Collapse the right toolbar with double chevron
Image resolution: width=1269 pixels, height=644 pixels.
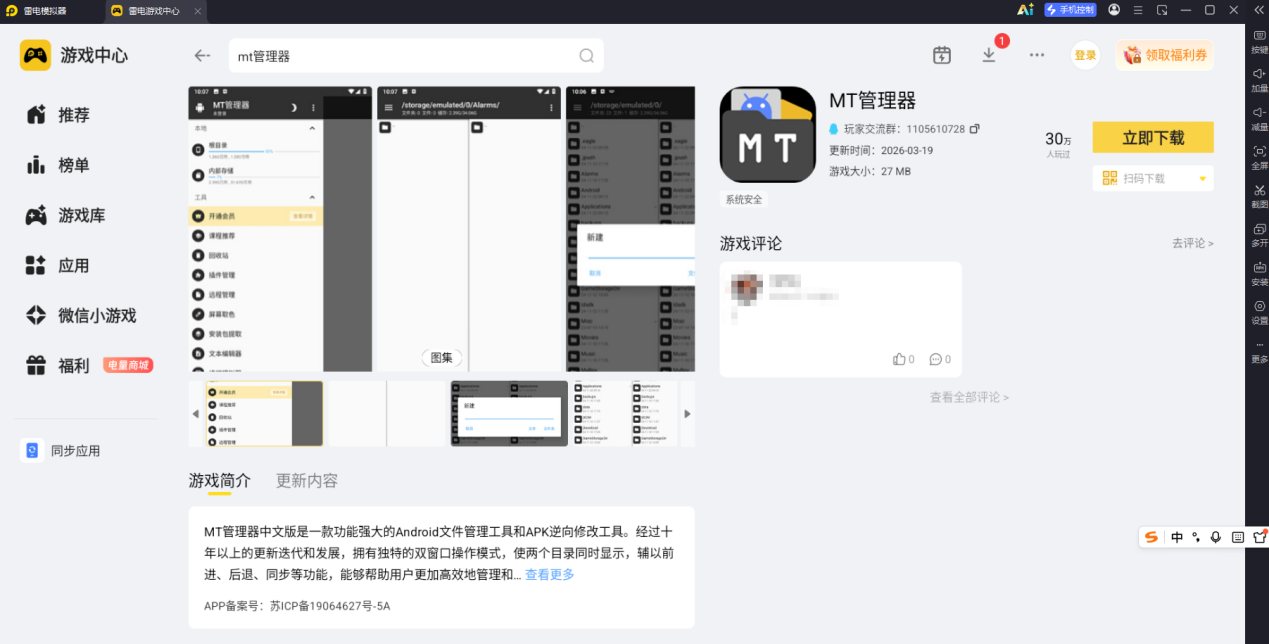(1258, 10)
